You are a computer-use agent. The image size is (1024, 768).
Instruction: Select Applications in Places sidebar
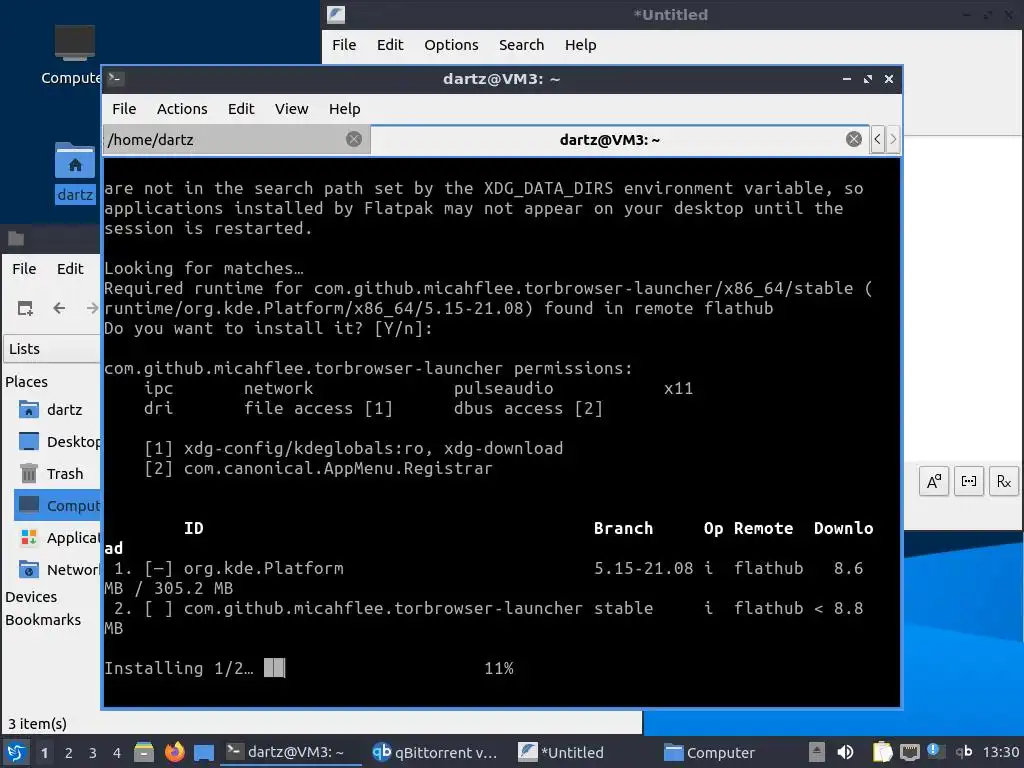pos(57,538)
